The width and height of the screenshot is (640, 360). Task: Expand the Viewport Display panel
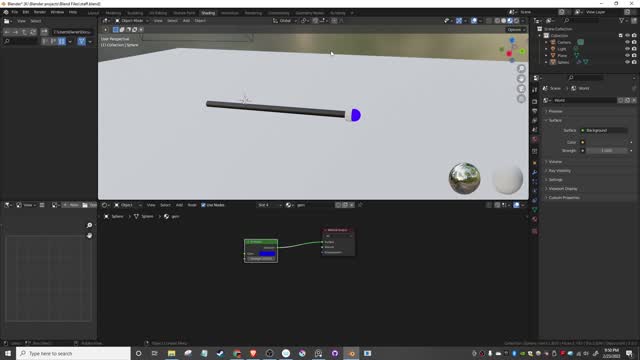pos(562,189)
